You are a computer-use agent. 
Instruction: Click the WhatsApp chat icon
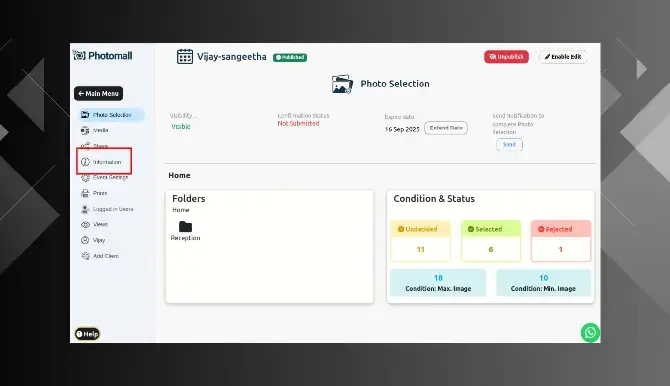pos(590,333)
